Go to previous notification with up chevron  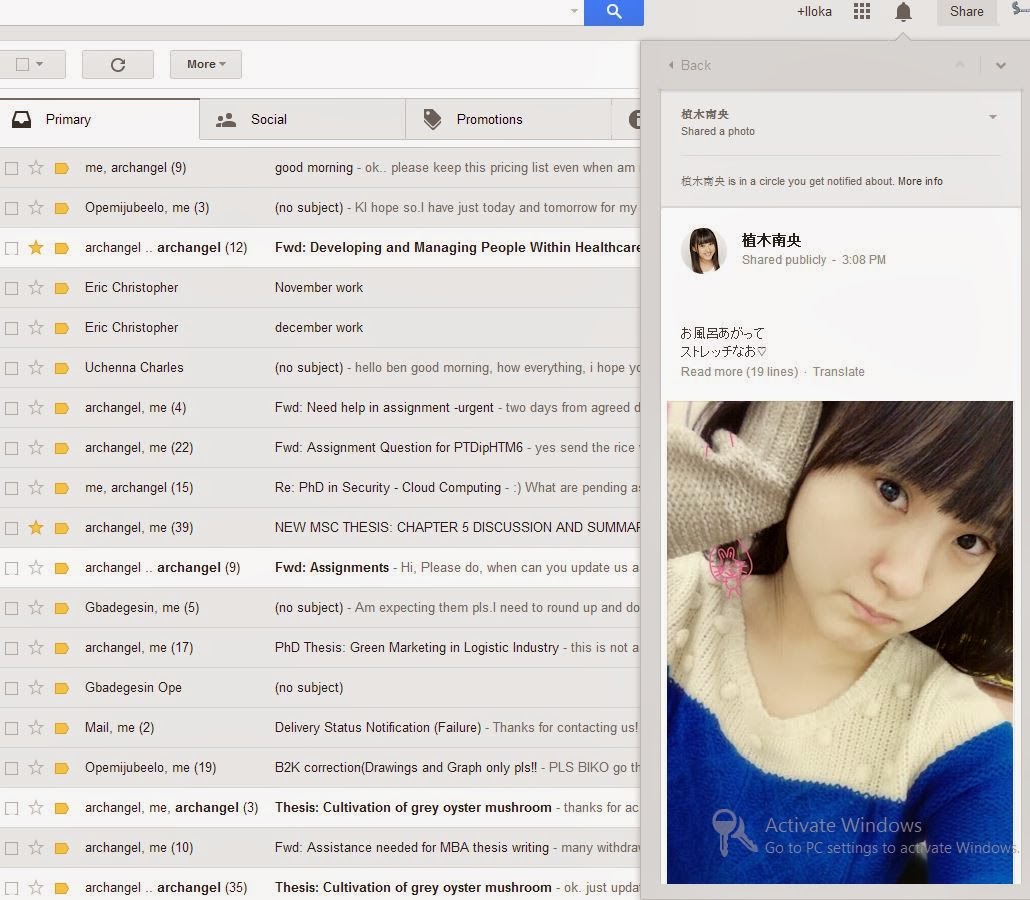coord(960,65)
